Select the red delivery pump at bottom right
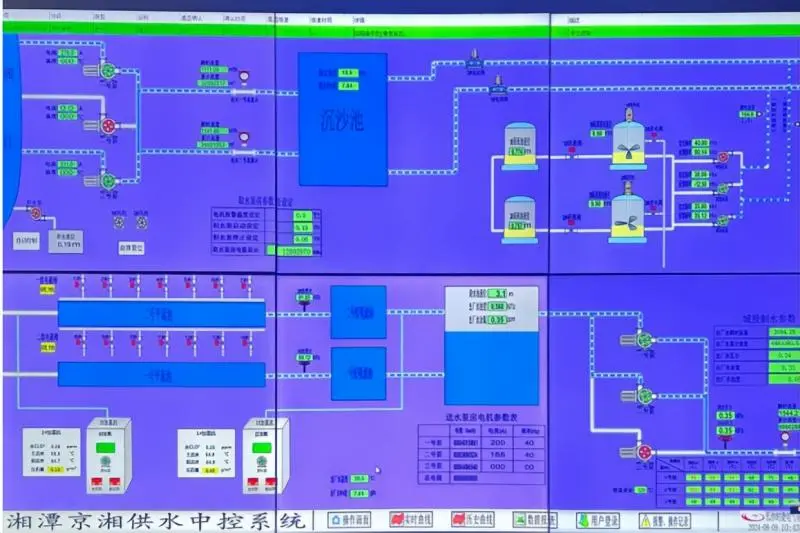This screenshot has width=800, height=533. point(645,451)
